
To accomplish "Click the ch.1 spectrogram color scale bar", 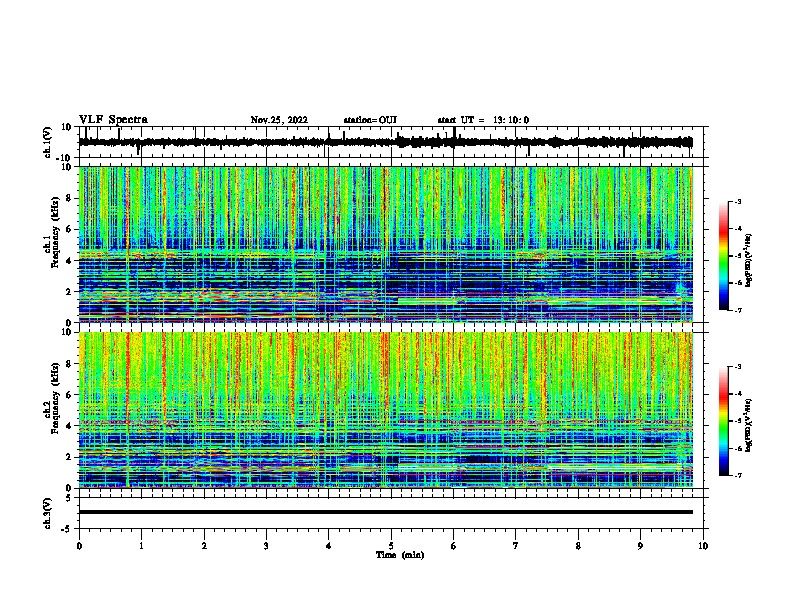I will tap(724, 256).
